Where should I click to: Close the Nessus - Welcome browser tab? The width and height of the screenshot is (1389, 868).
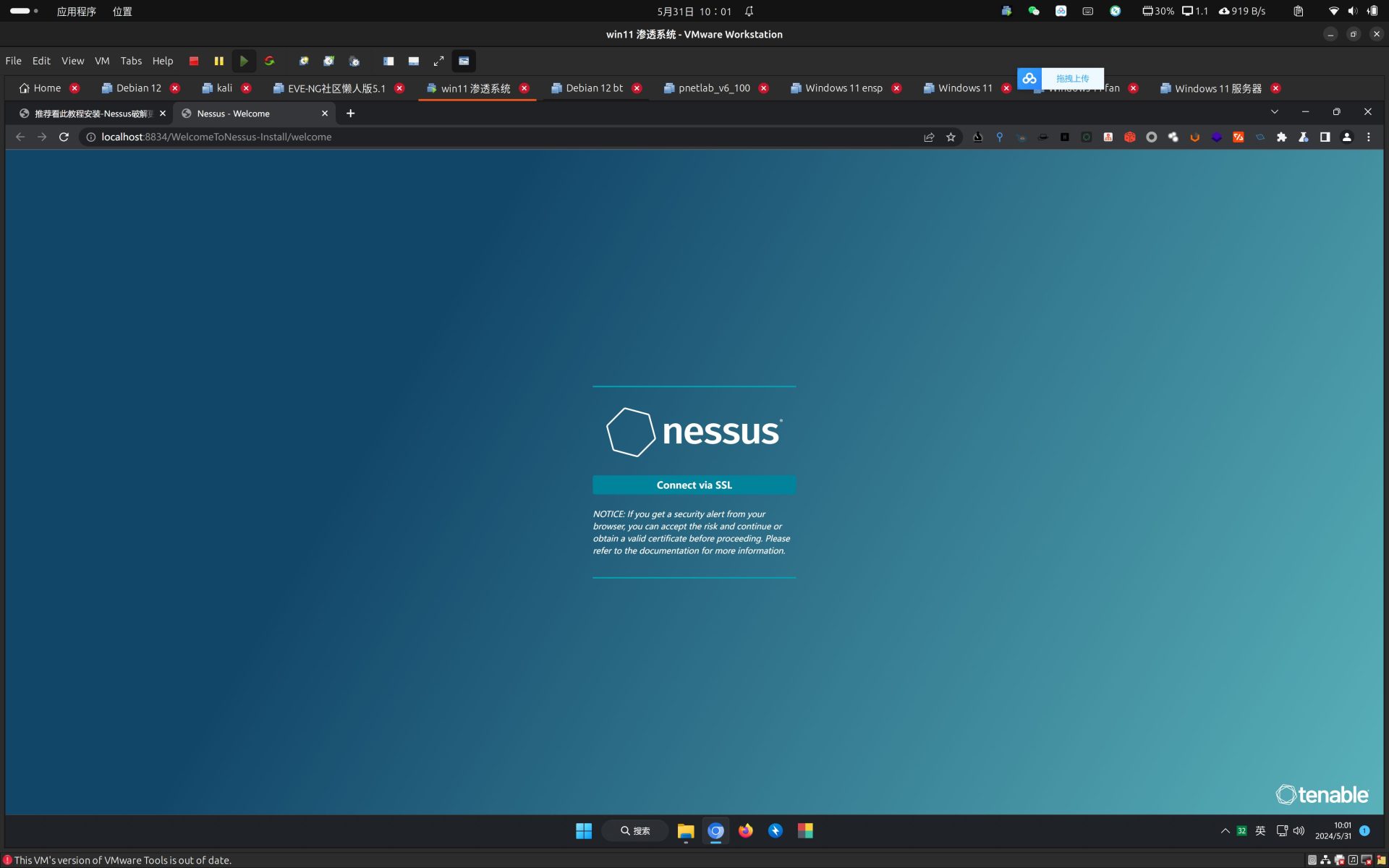pyautogui.click(x=325, y=114)
